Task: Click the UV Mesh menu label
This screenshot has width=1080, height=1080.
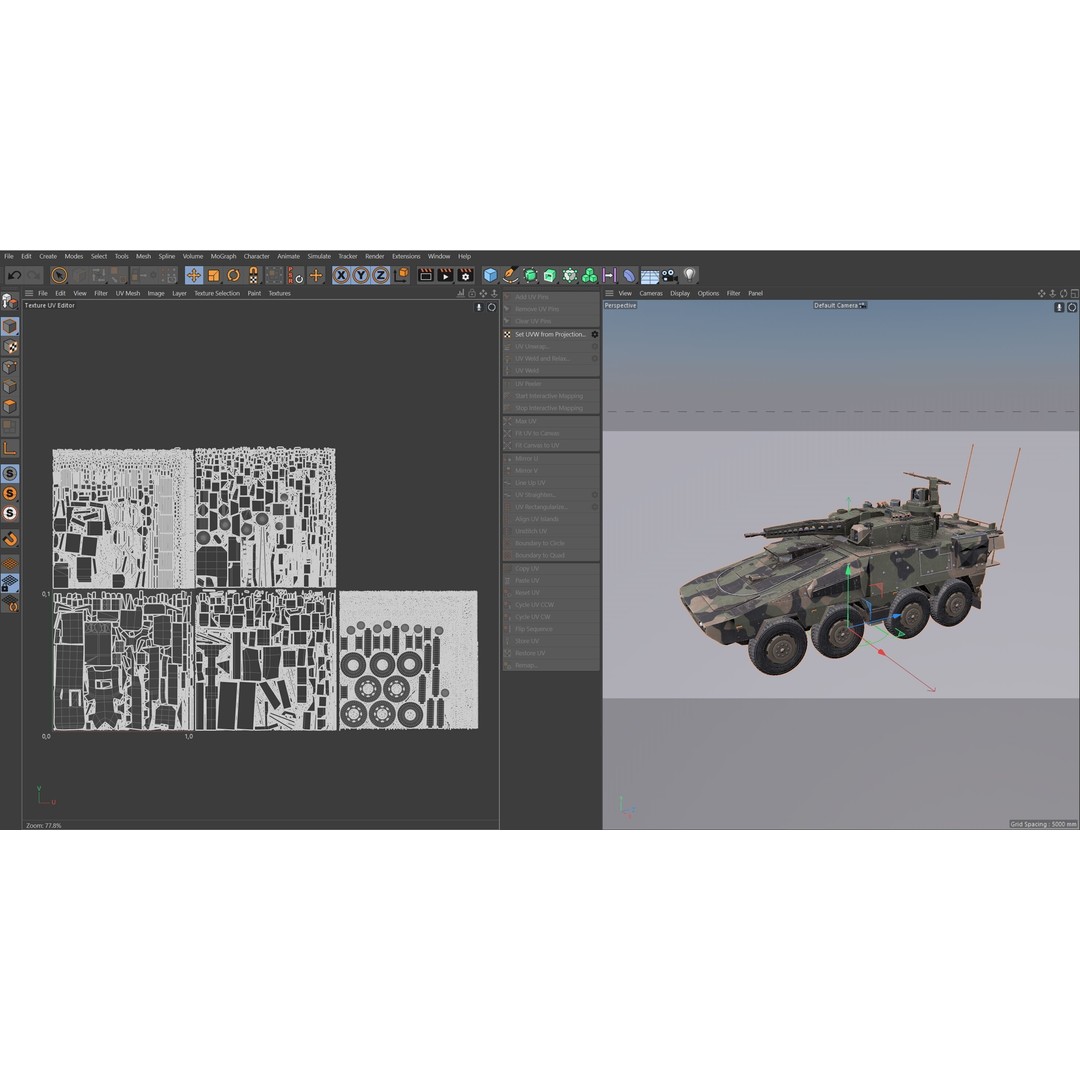Action: [x=127, y=293]
